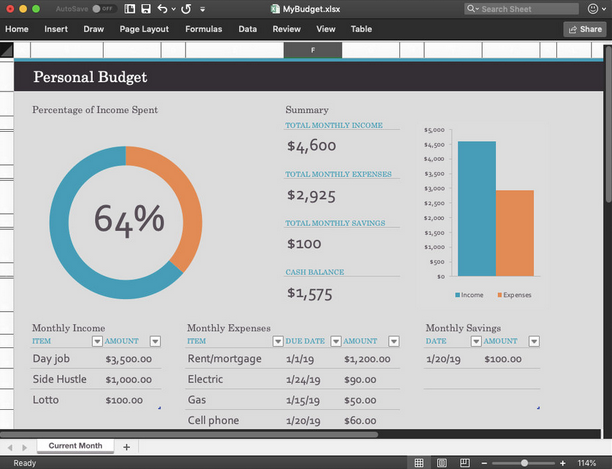This screenshot has height=469, width=612.
Task: Open the Page Layout ribbon tab
Action: point(144,29)
